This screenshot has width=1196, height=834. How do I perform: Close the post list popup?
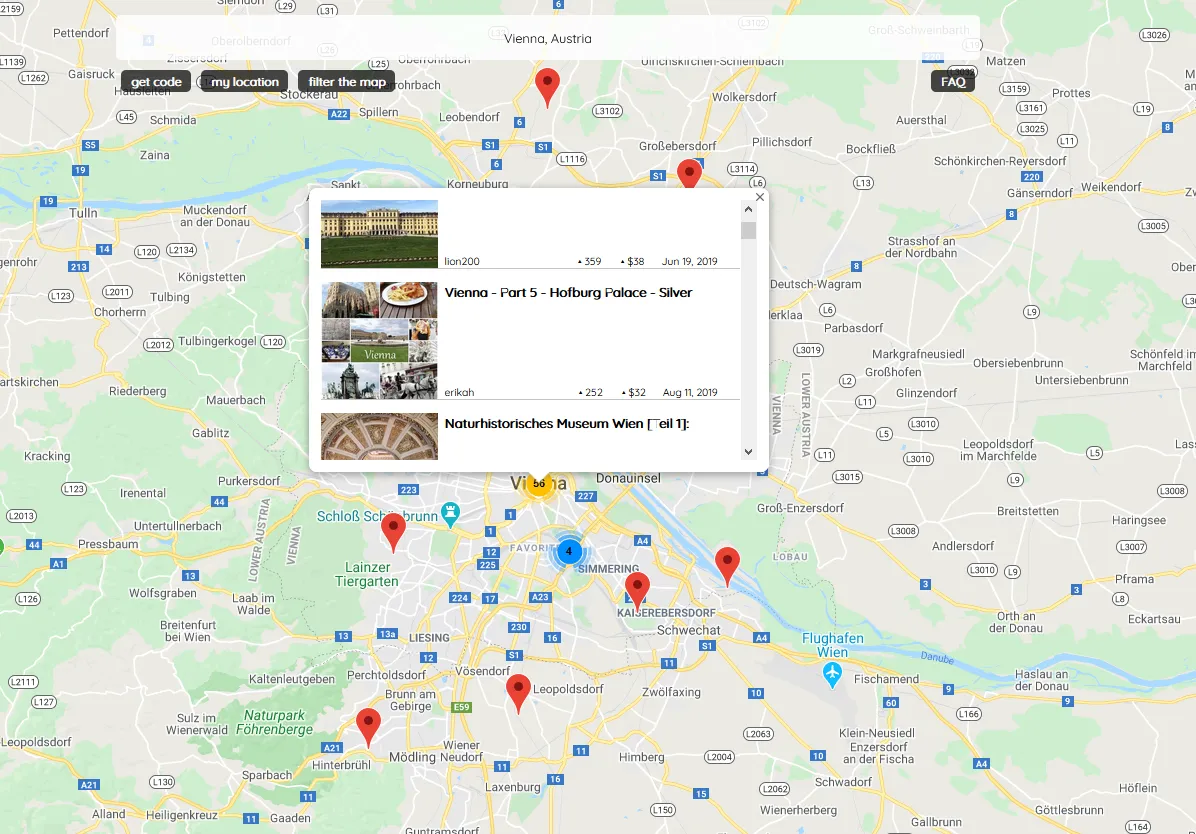[x=760, y=197]
